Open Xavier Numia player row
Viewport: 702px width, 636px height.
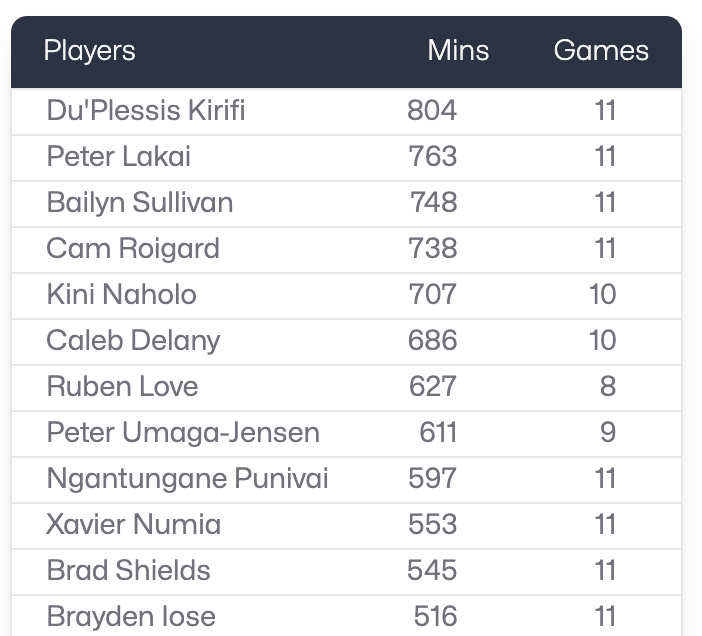[134, 524]
